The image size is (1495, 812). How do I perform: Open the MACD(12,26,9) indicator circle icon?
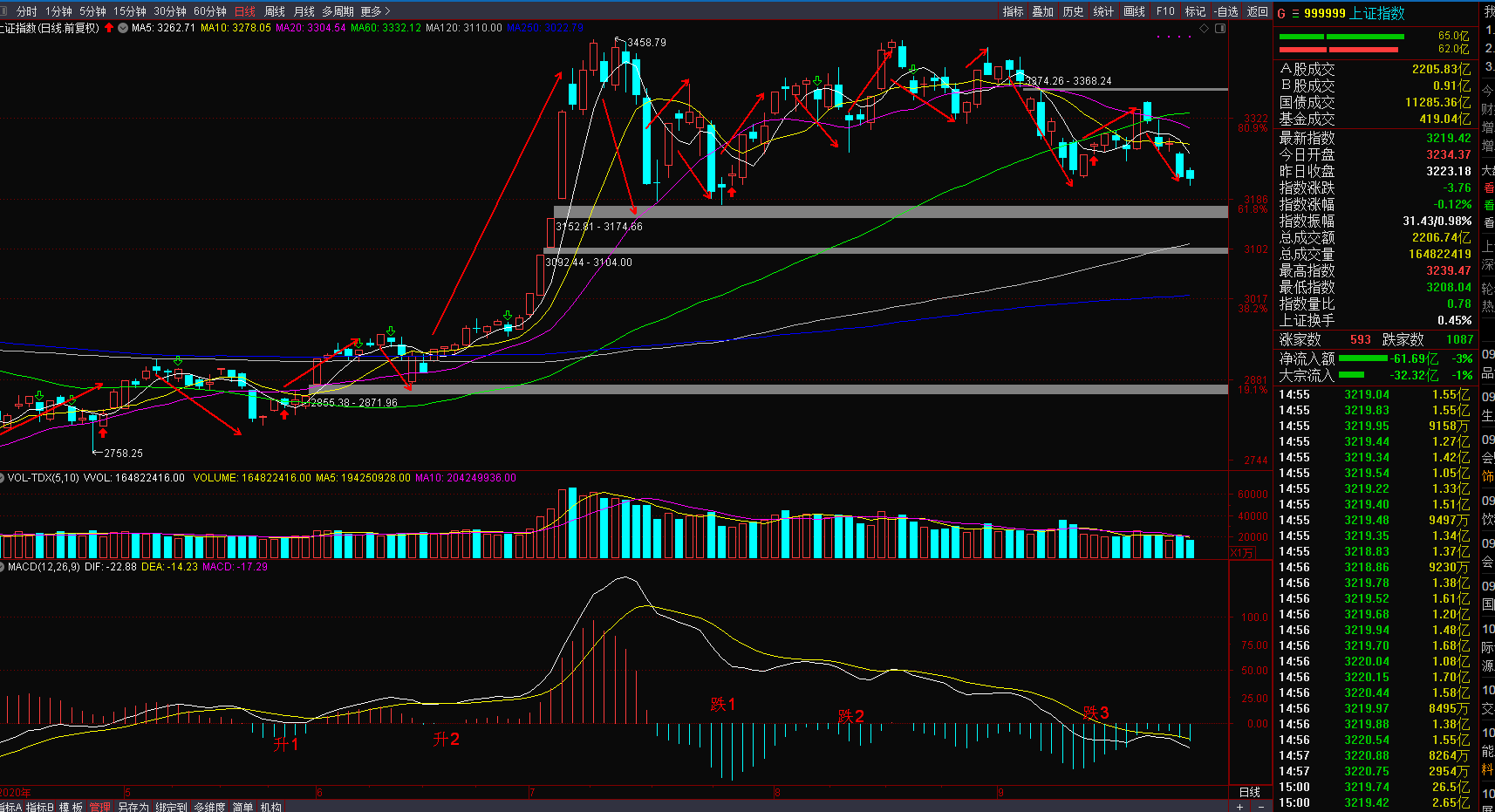(3, 567)
